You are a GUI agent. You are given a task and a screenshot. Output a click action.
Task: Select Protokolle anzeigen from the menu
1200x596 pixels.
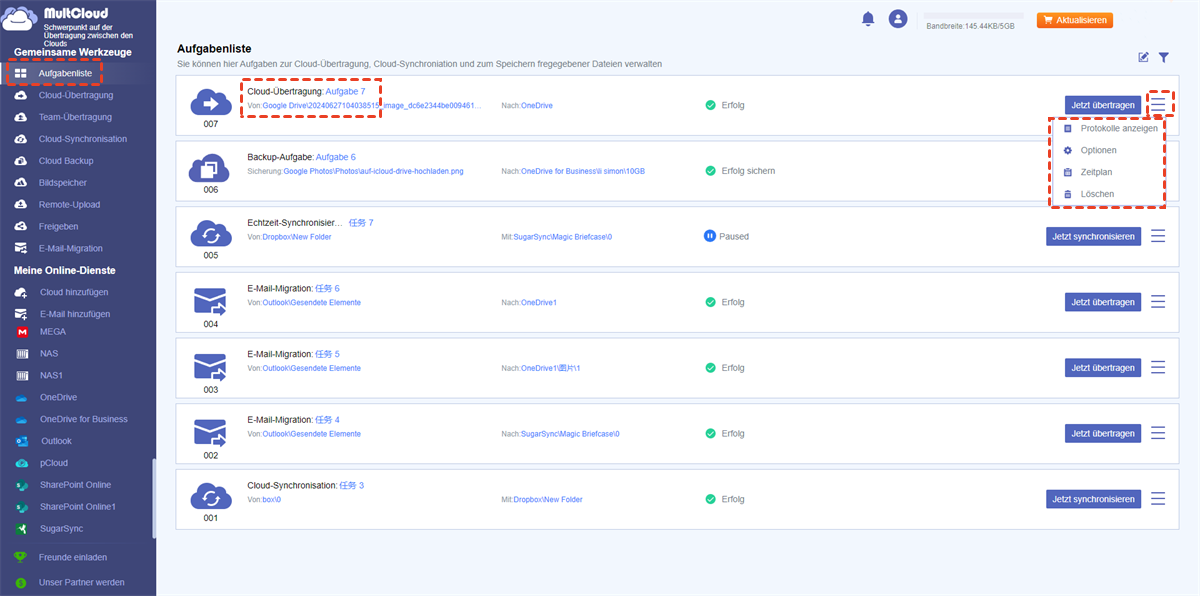click(1118, 128)
